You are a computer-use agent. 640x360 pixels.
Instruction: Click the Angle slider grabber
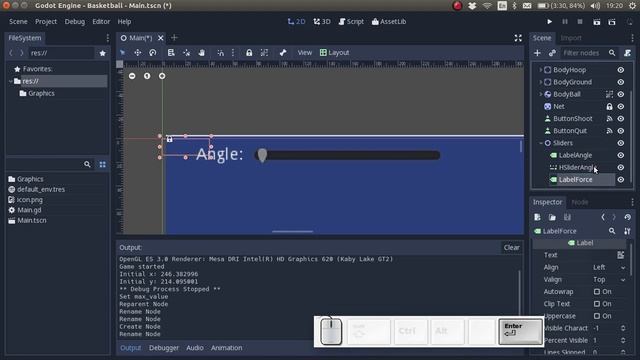pos(262,155)
